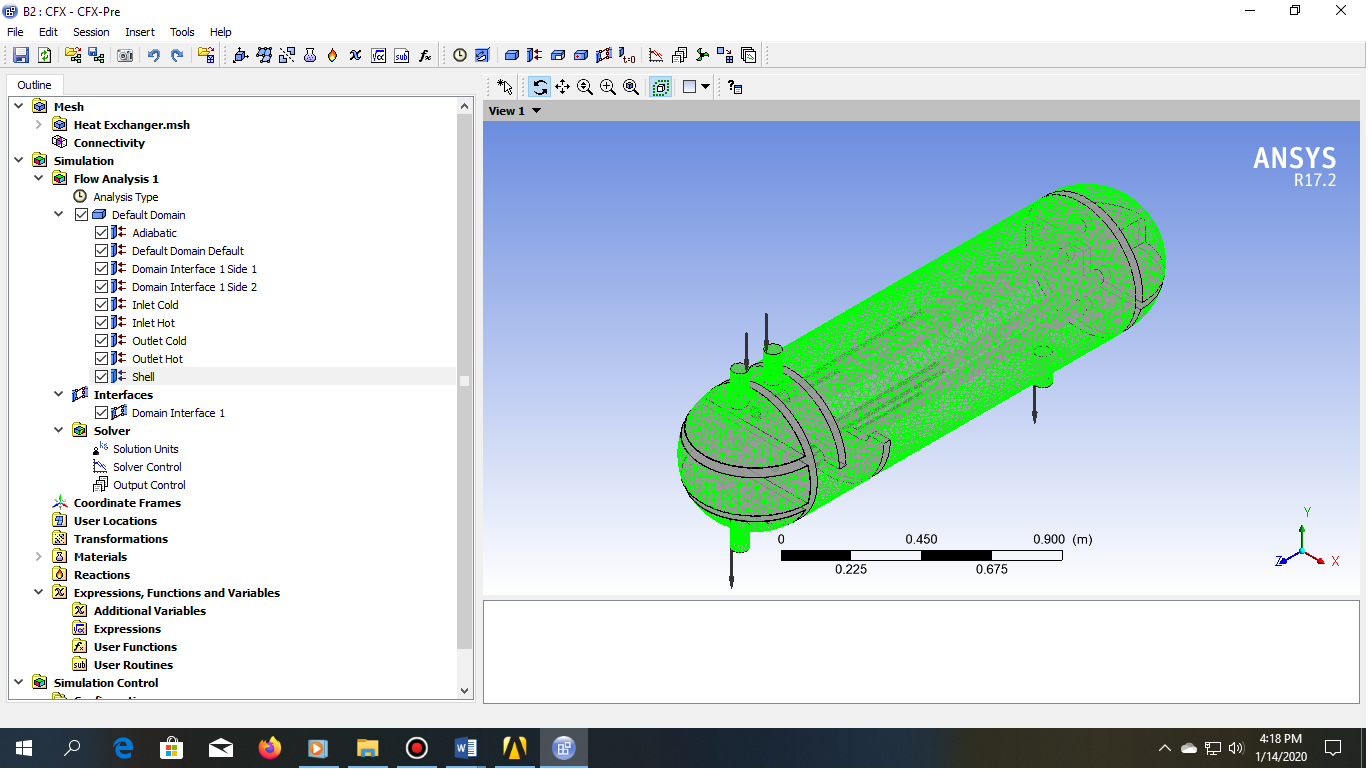This screenshot has height=769, width=1368.
Task: Open the View 1 dropdown arrow
Action: pos(537,111)
